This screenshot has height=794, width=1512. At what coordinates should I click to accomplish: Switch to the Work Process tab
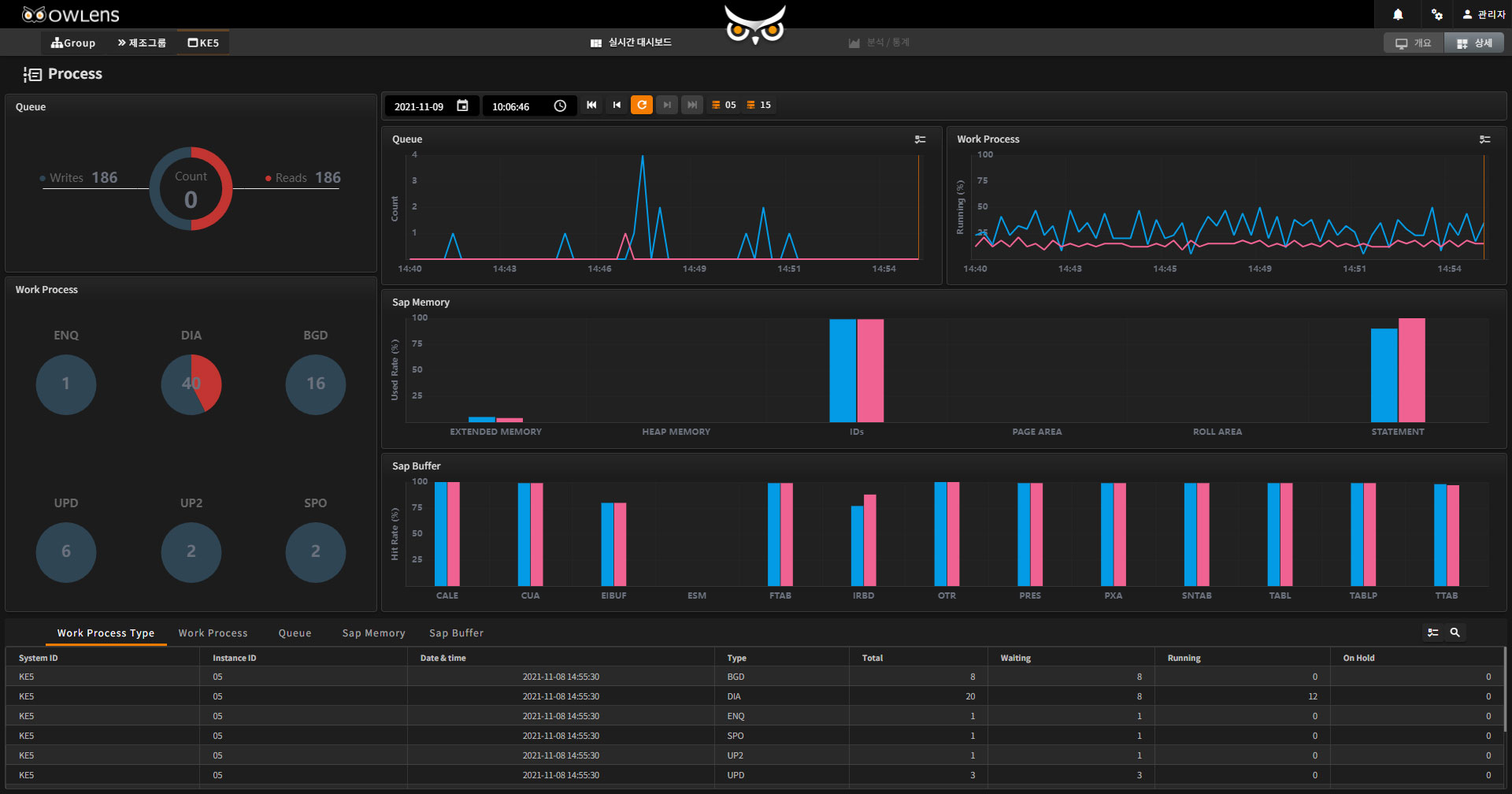tap(213, 633)
